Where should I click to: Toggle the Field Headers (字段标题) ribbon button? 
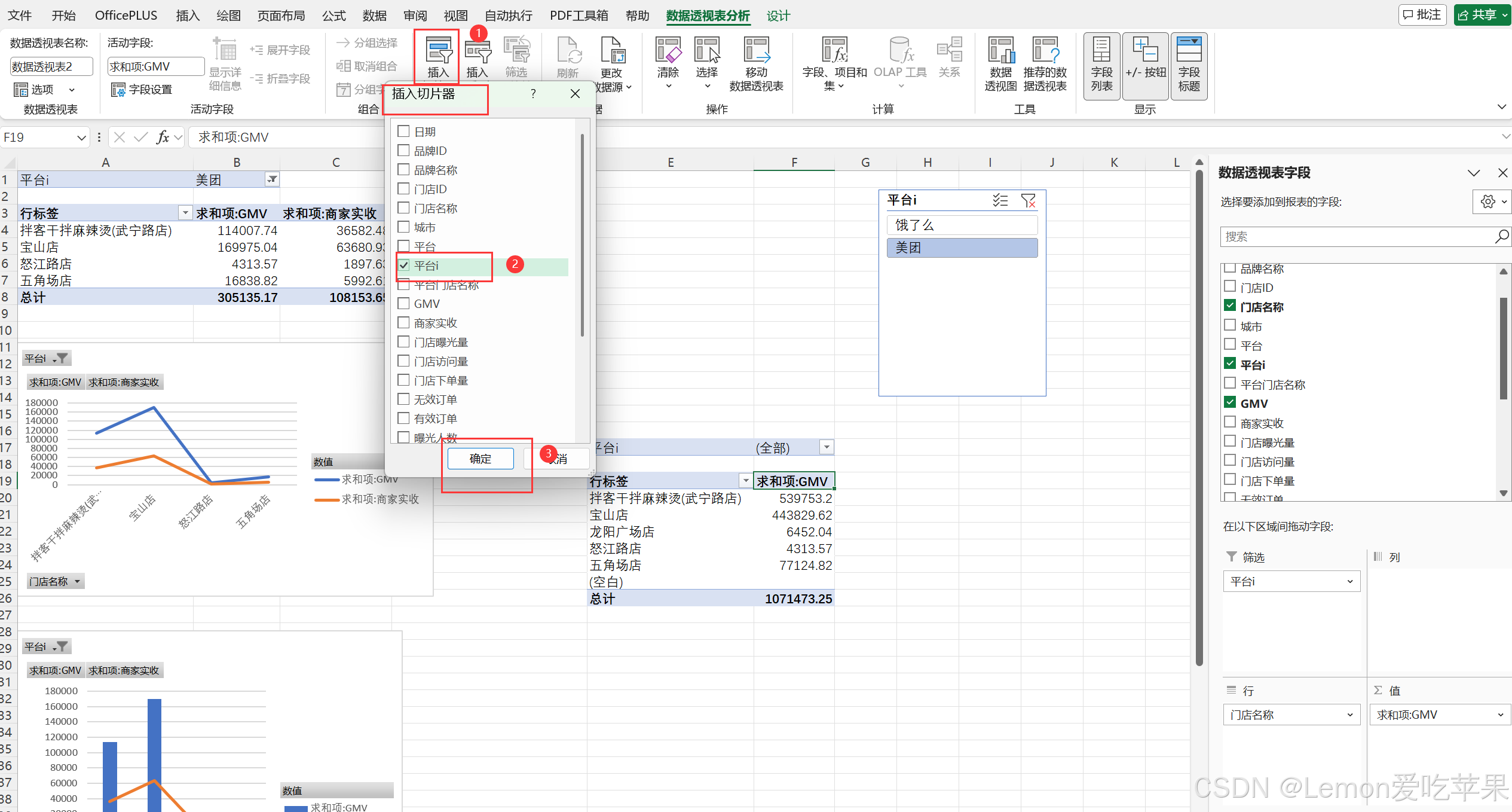1189,65
